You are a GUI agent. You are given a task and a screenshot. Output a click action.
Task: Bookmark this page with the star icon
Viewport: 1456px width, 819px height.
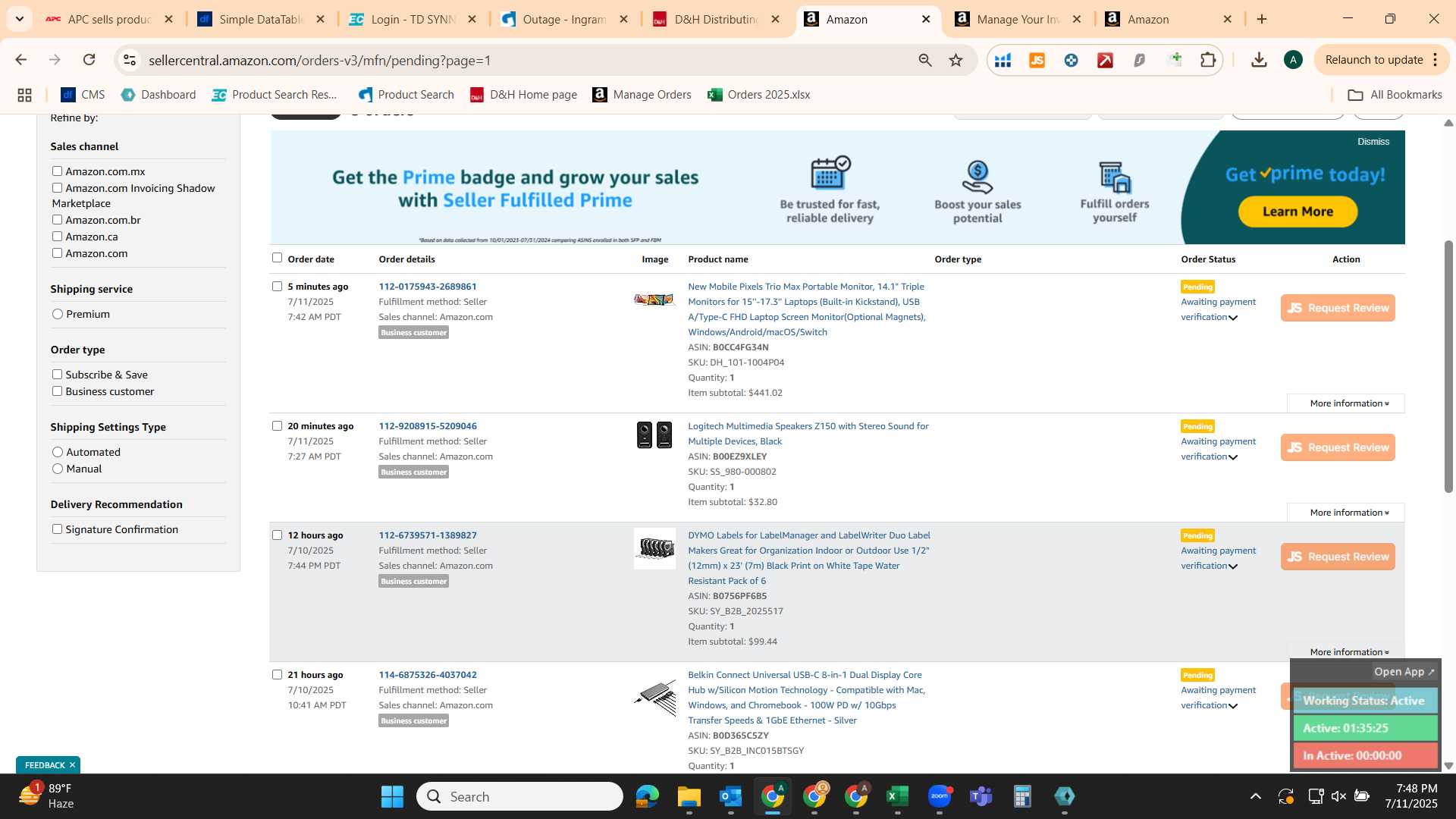pos(956,60)
